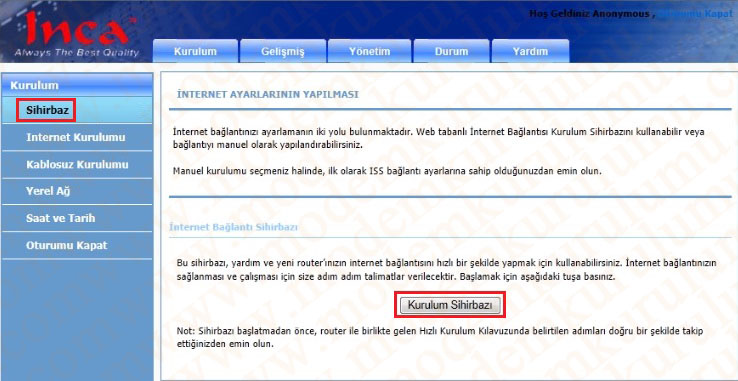Click the İnternet Bağlantı Sihirbazı section title
Viewport: 738px width, 381px height.
[233, 228]
